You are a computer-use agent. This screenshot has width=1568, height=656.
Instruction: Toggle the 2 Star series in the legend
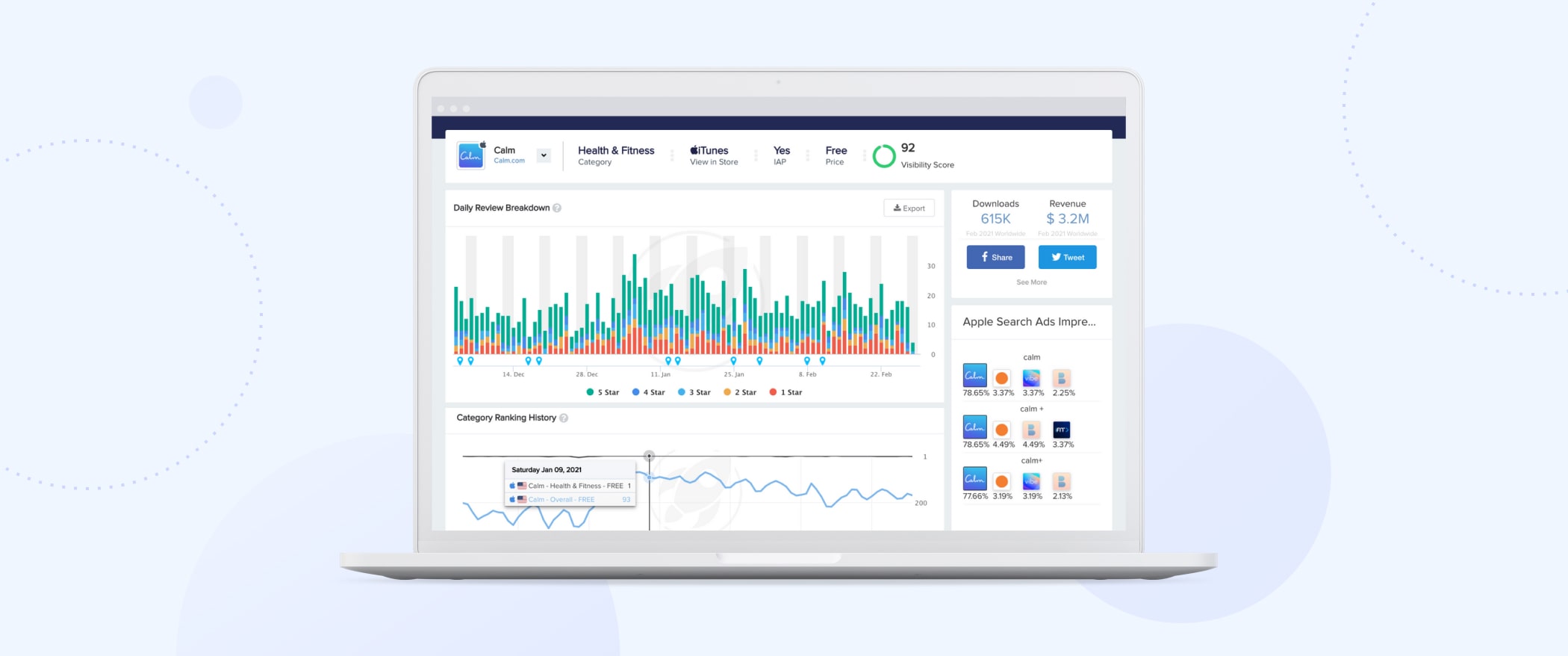(740, 392)
